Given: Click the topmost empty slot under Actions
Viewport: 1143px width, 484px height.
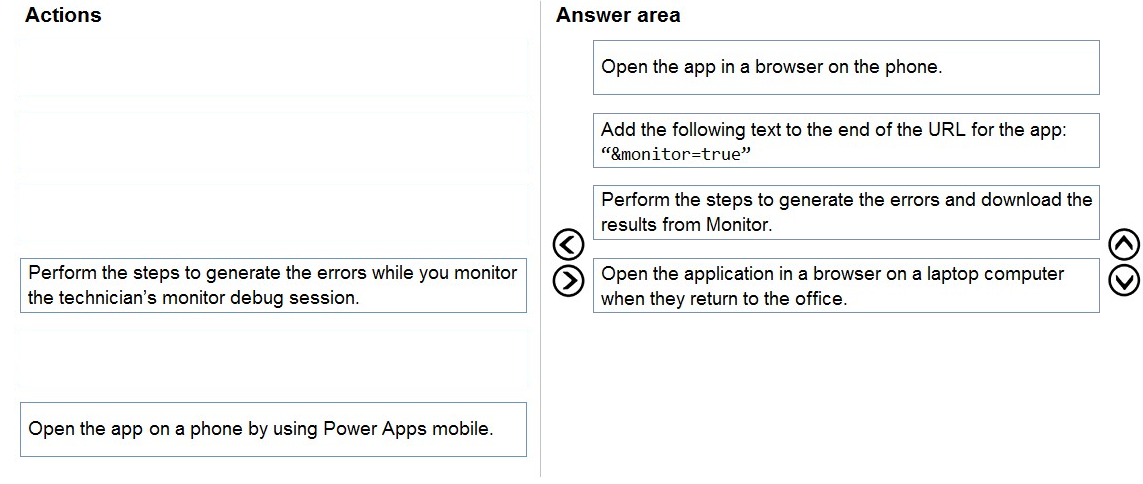Looking at the screenshot, I should click(273, 68).
